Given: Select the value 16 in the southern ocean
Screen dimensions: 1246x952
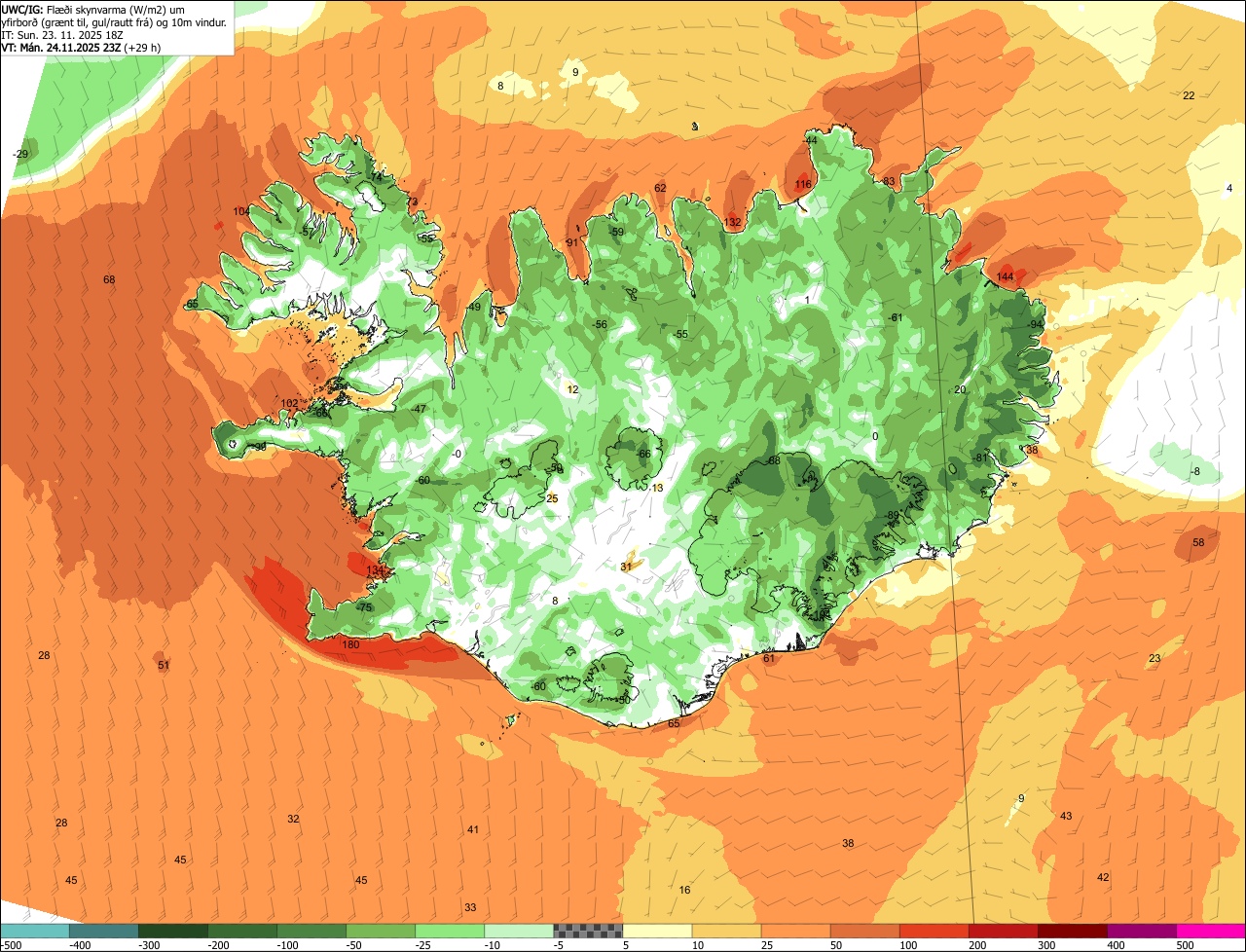Looking at the screenshot, I should (x=684, y=890).
